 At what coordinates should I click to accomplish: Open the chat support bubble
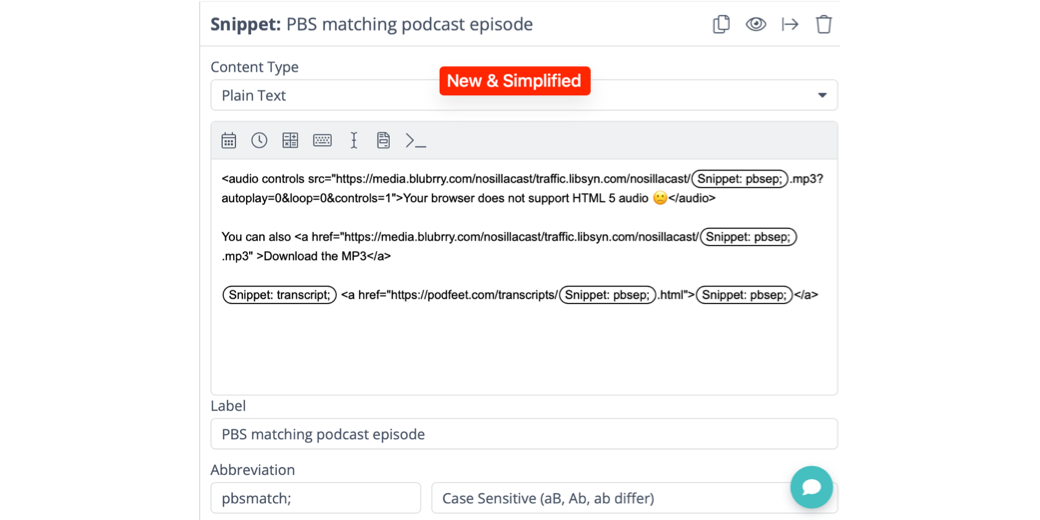point(811,487)
